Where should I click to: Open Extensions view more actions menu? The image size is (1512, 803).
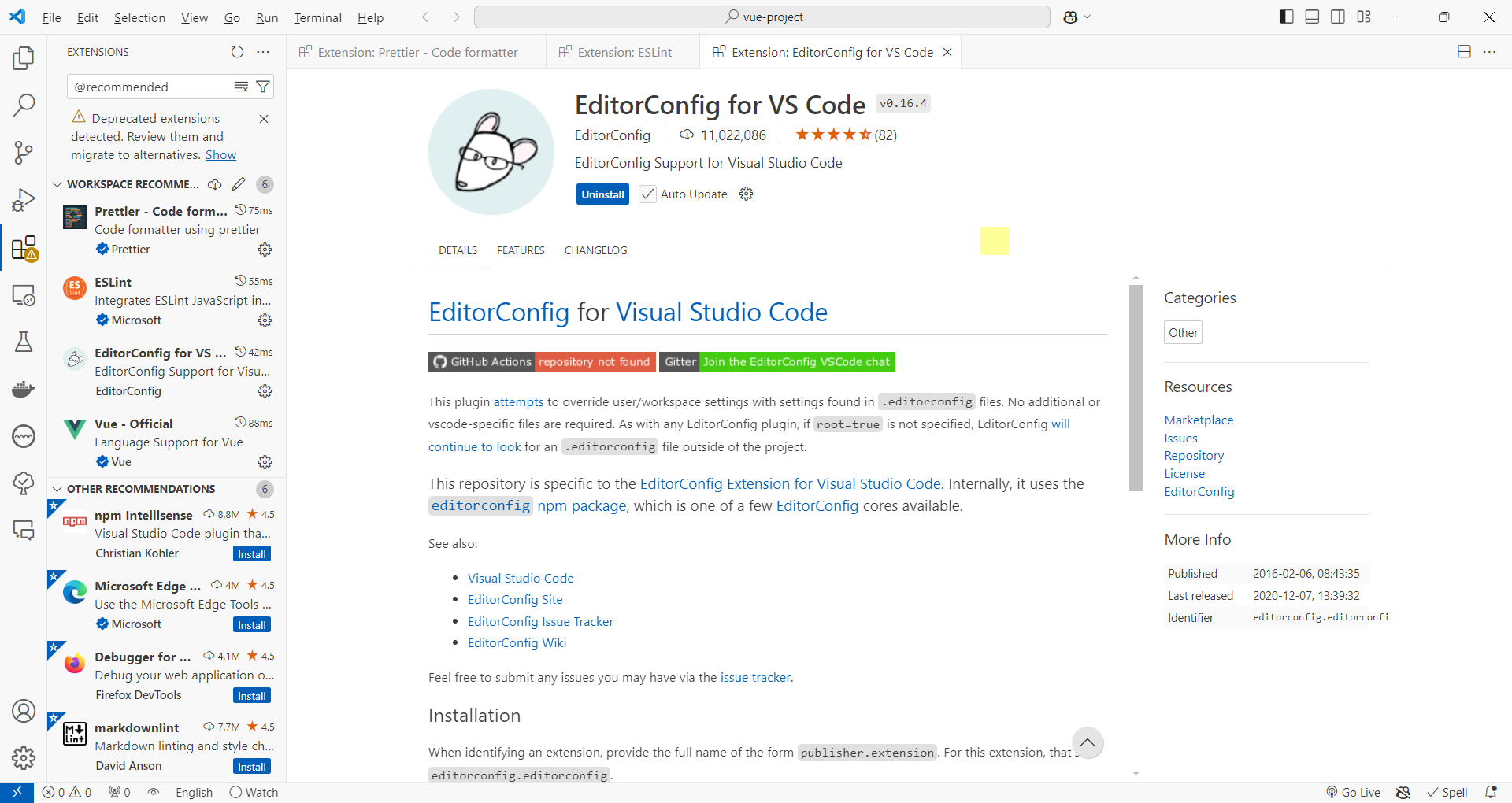click(263, 52)
